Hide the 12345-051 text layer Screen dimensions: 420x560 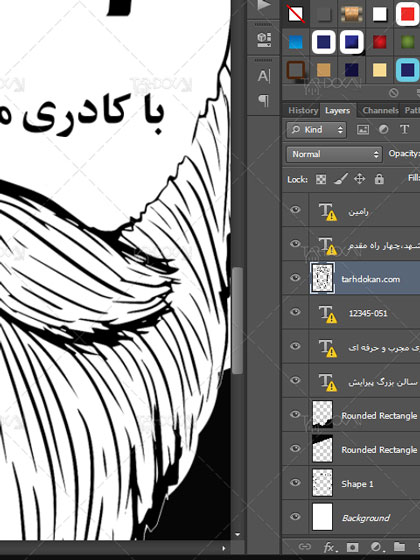pyautogui.click(x=295, y=312)
